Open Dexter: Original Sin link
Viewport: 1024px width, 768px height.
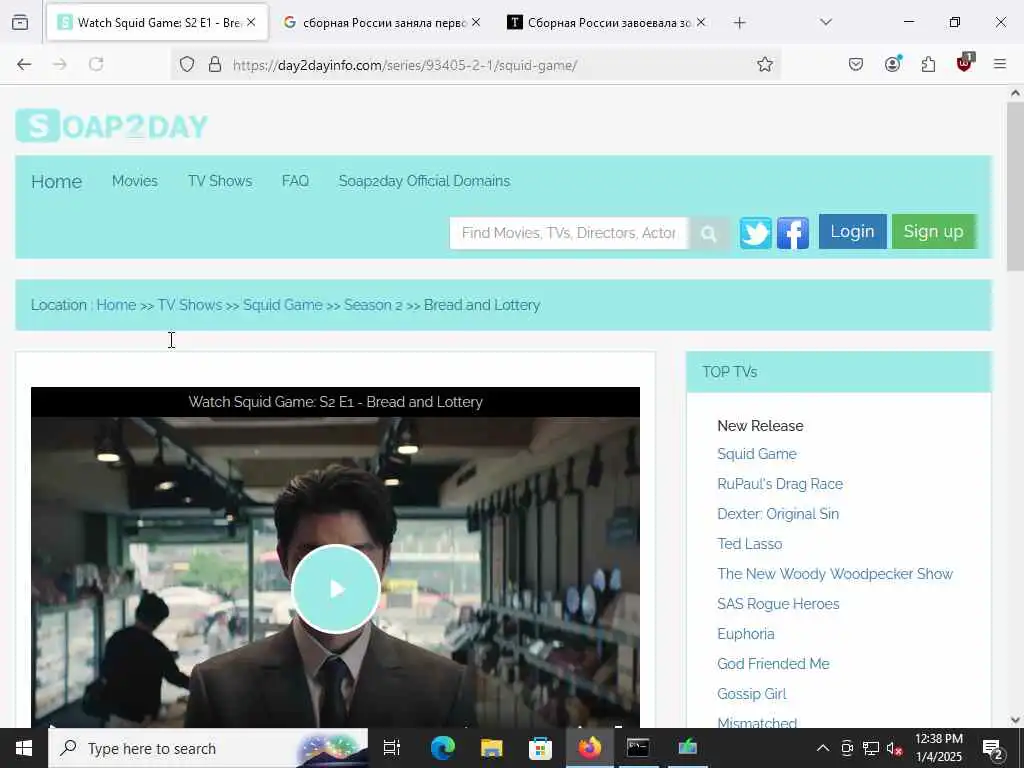pyautogui.click(x=778, y=514)
